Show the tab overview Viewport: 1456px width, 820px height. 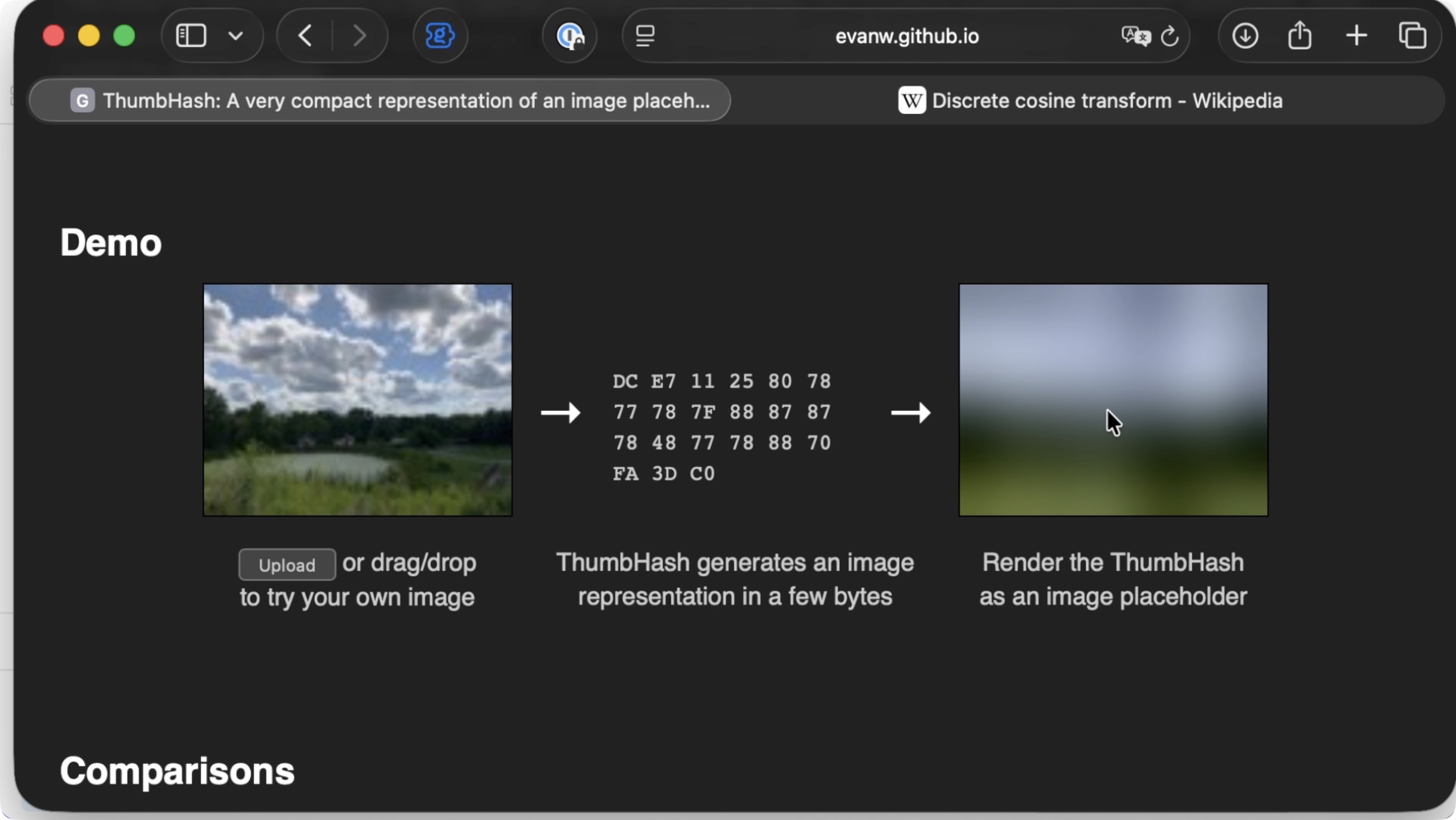pyautogui.click(x=1412, y=36)
